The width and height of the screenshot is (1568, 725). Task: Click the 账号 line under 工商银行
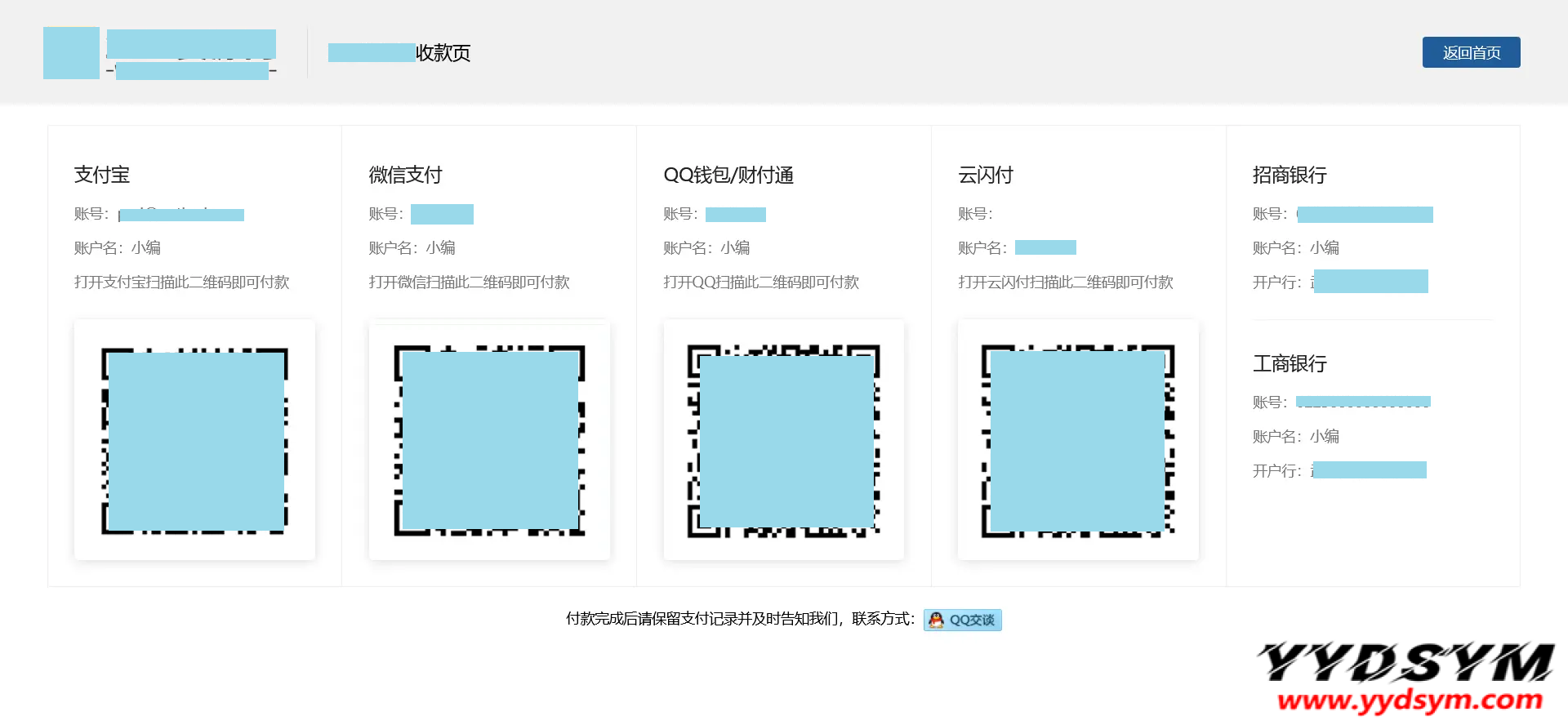(x=1342, y=402)
